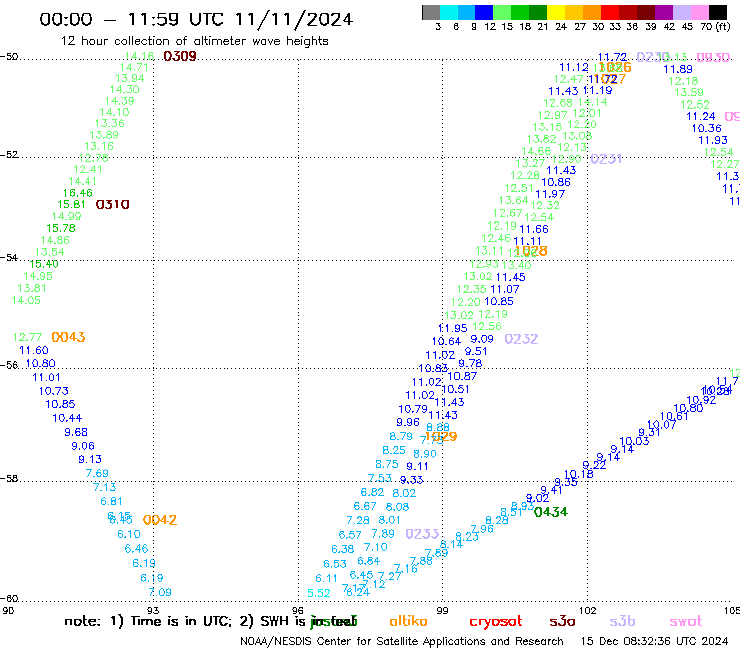Click the 8.79 wave height reading
The image size is (740, 650).
[x=401, y=436]
